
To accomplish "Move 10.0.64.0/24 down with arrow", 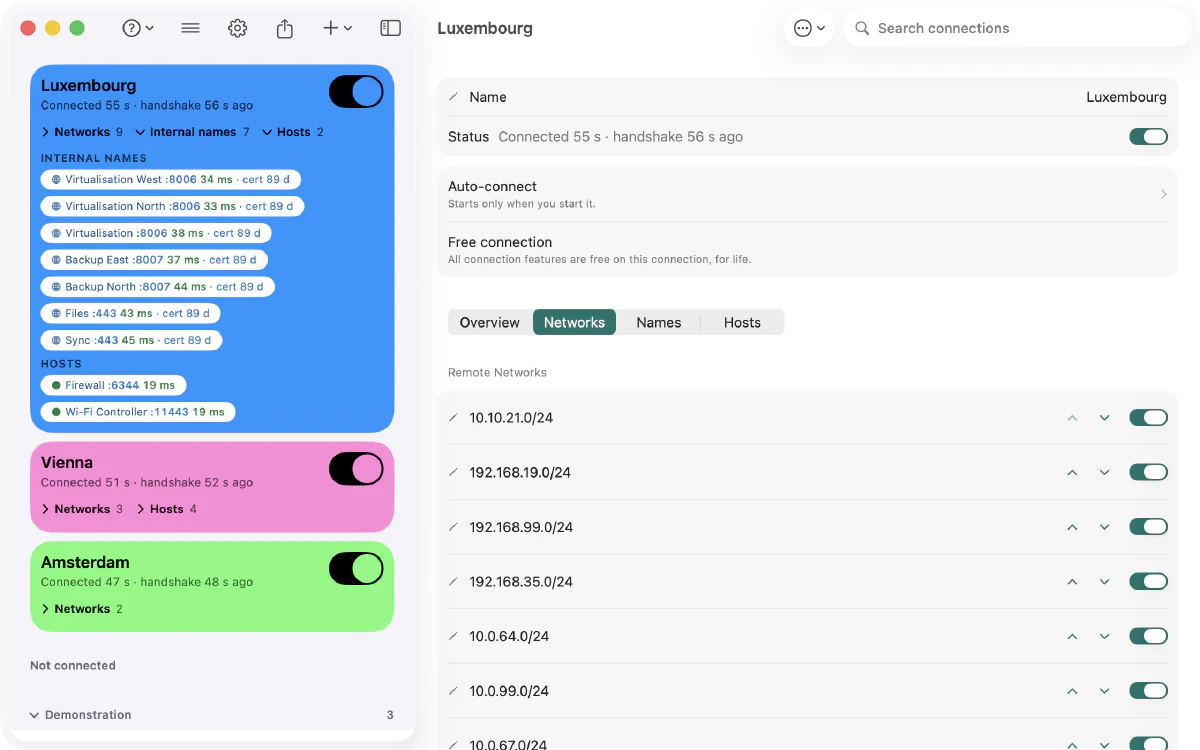I will 1104,636.
